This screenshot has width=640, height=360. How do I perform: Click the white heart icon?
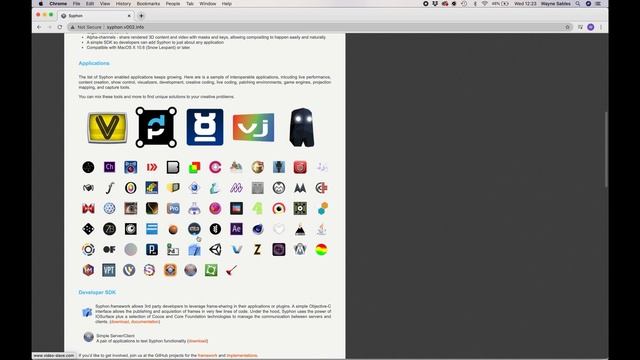click(x=279, y=229)
